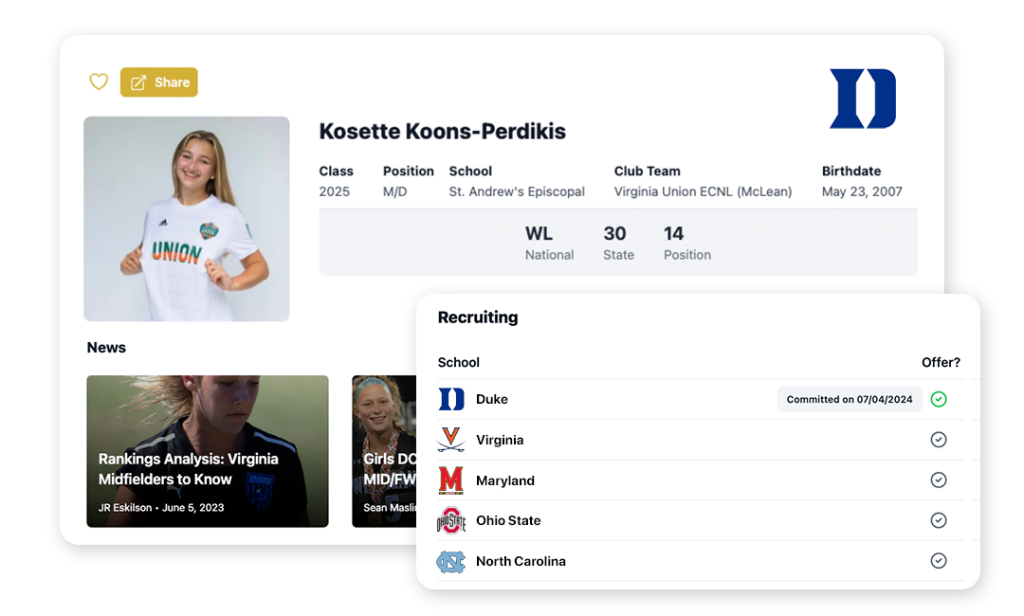
Task: Click the Recruiting panel heading
Action: pyautogui.click(x=478, y=317)
